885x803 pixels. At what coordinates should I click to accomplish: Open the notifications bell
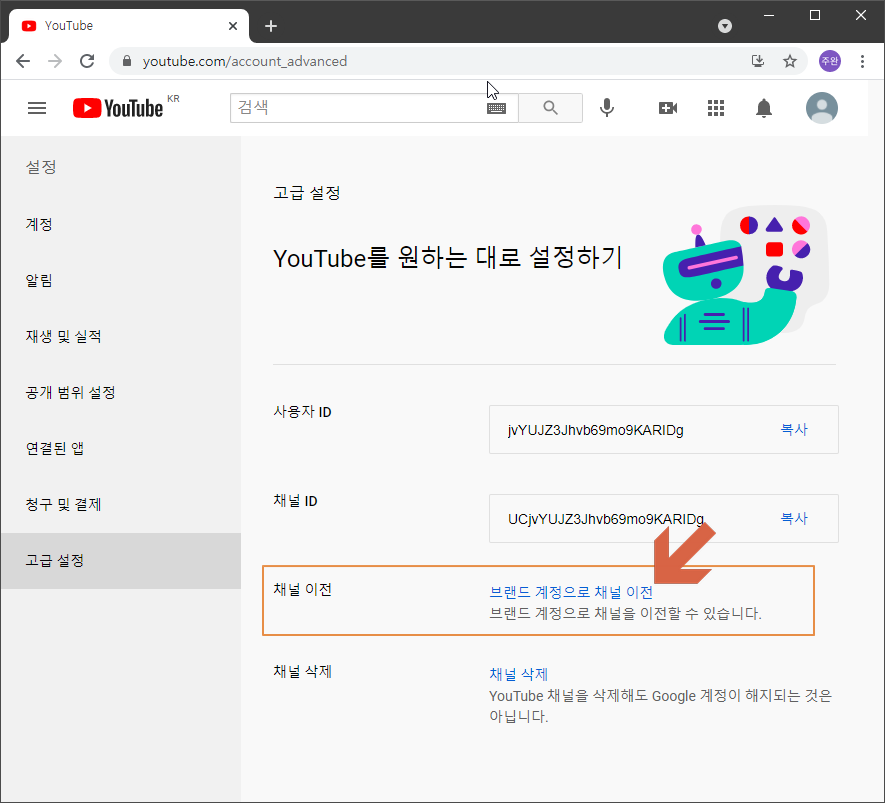point(764,108)
